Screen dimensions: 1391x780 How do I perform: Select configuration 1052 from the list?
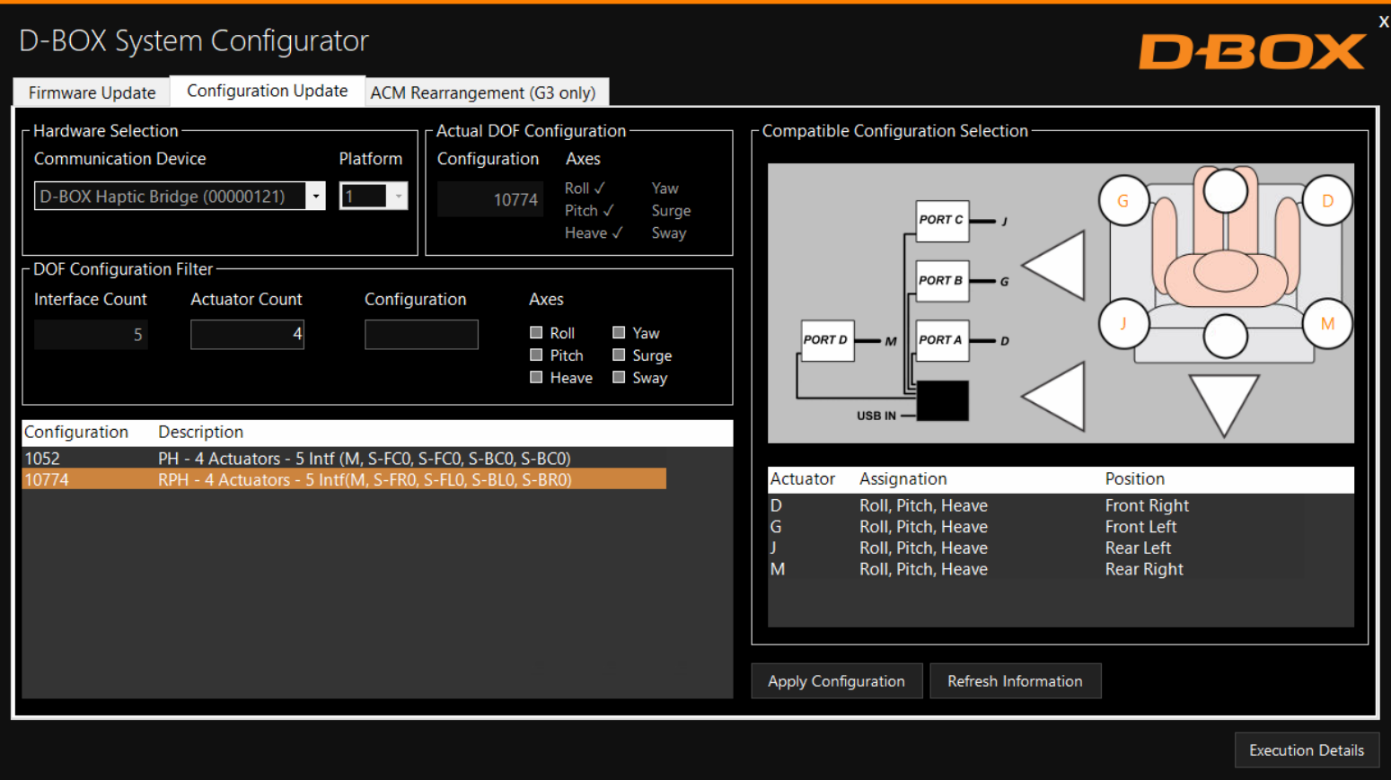coord(300,458)
